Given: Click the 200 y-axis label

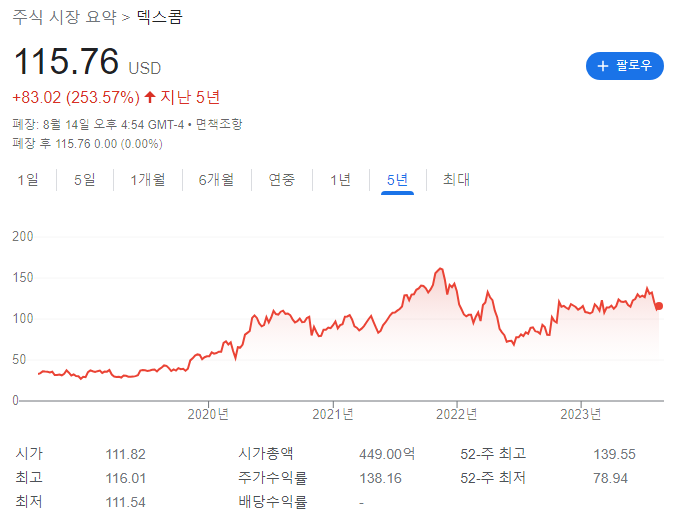Looking at the screenshot, I should click(x=23, y=237).
